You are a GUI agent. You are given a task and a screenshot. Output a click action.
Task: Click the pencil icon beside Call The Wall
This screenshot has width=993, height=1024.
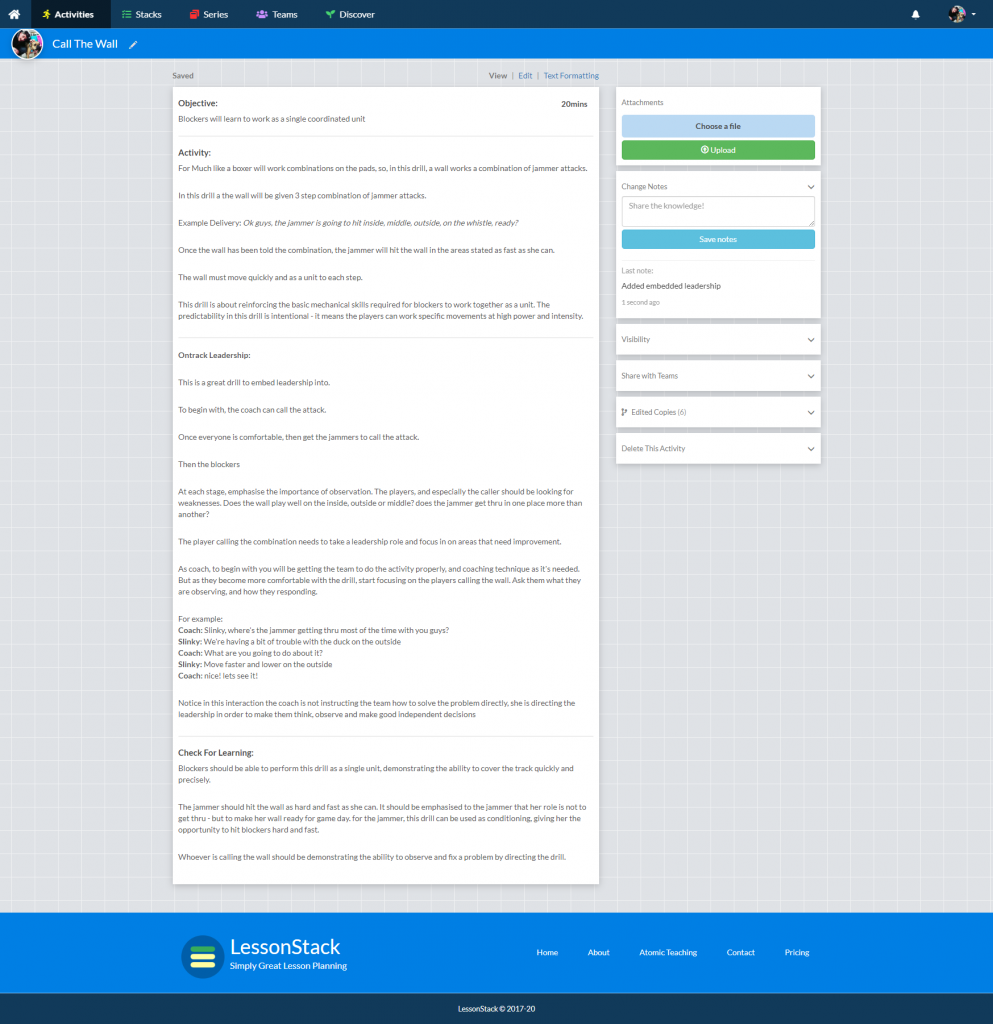click(134, 44)
